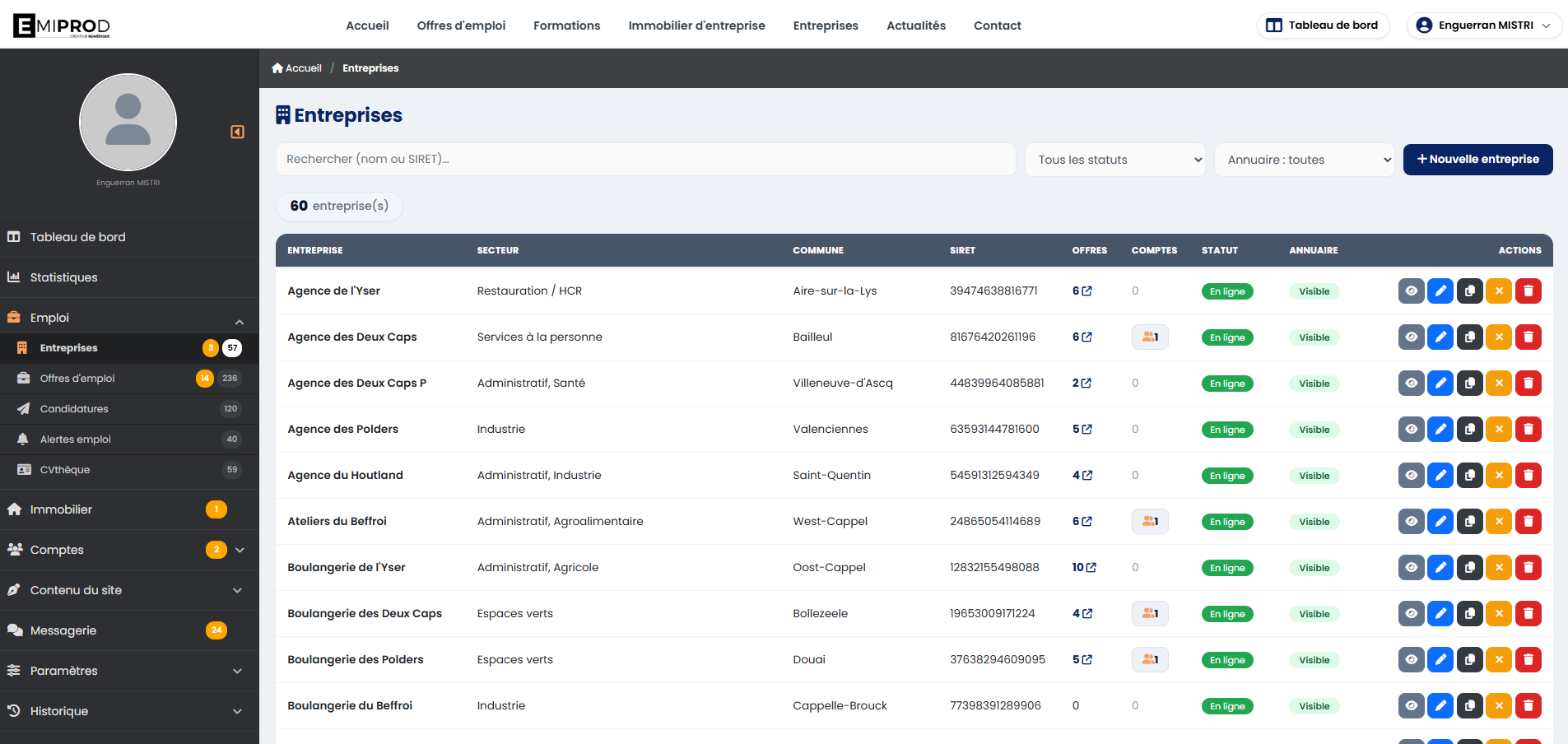The image size is (1568, 744).
Task: Delete the Agence des Deux Caps company
Action: 1528,337
